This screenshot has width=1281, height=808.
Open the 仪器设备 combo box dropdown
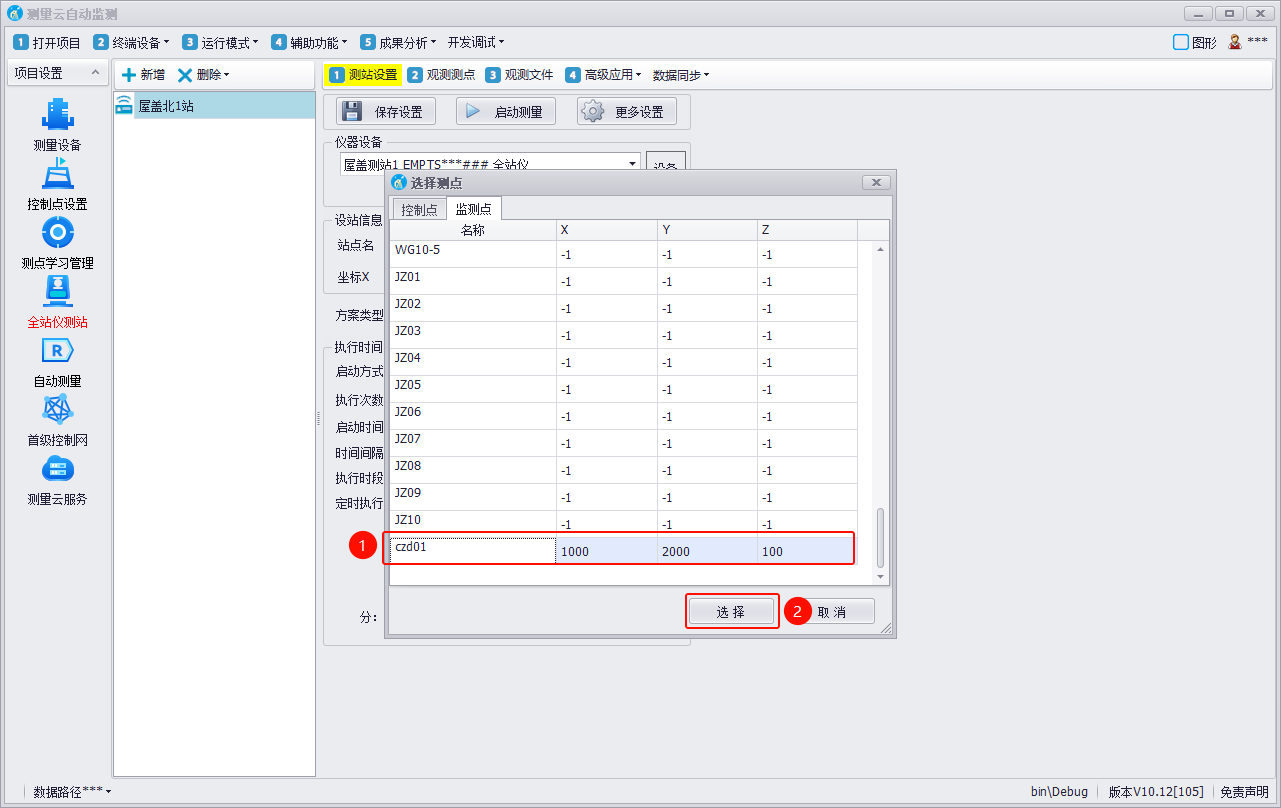pos(632,164)
